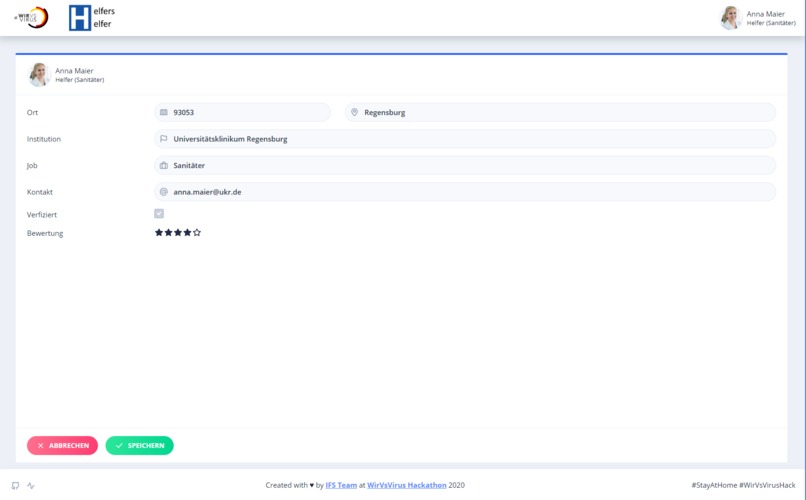
Task: Click the Job label
Action: point(32,166)
